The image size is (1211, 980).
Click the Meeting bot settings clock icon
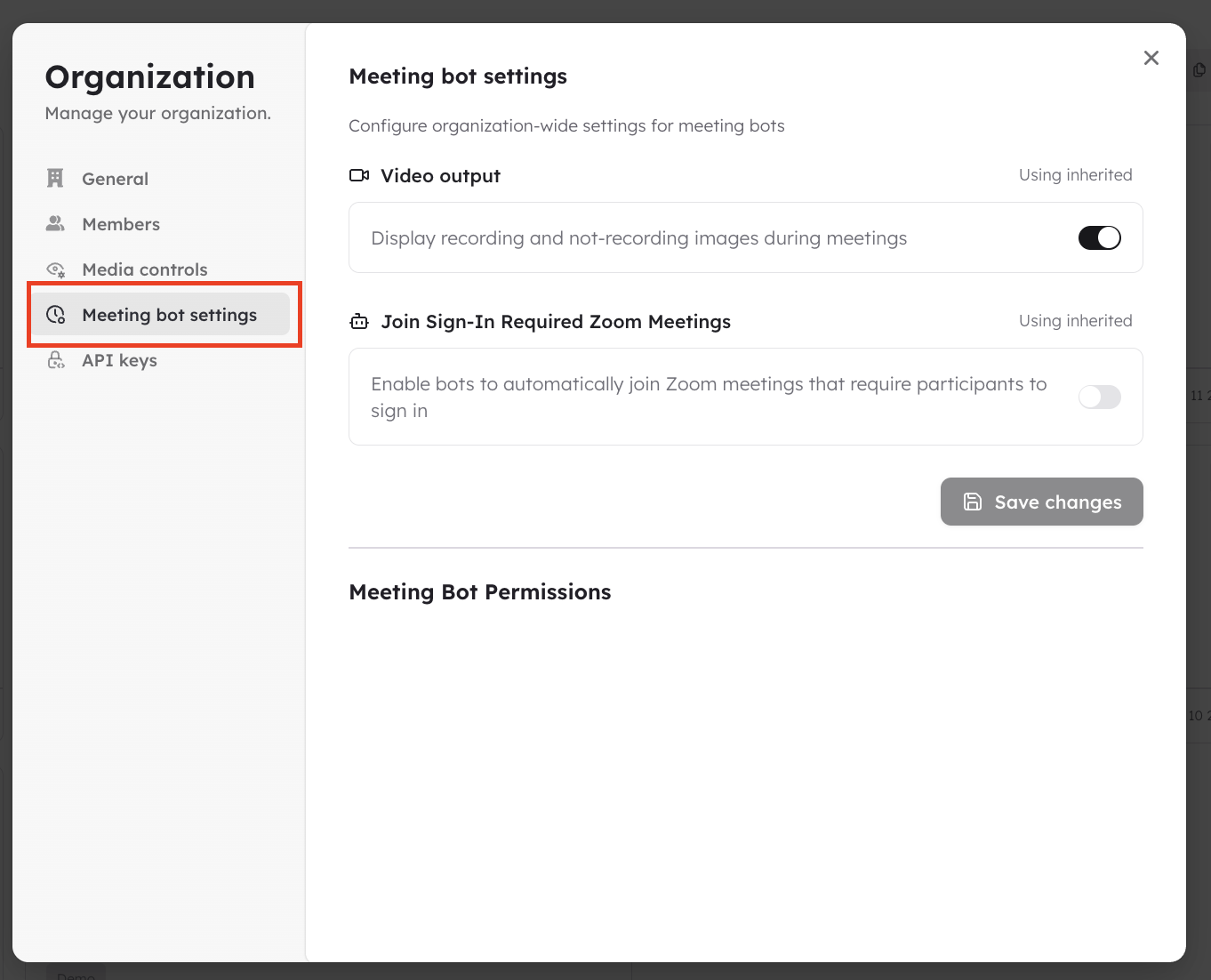click(x=56, y=315)
